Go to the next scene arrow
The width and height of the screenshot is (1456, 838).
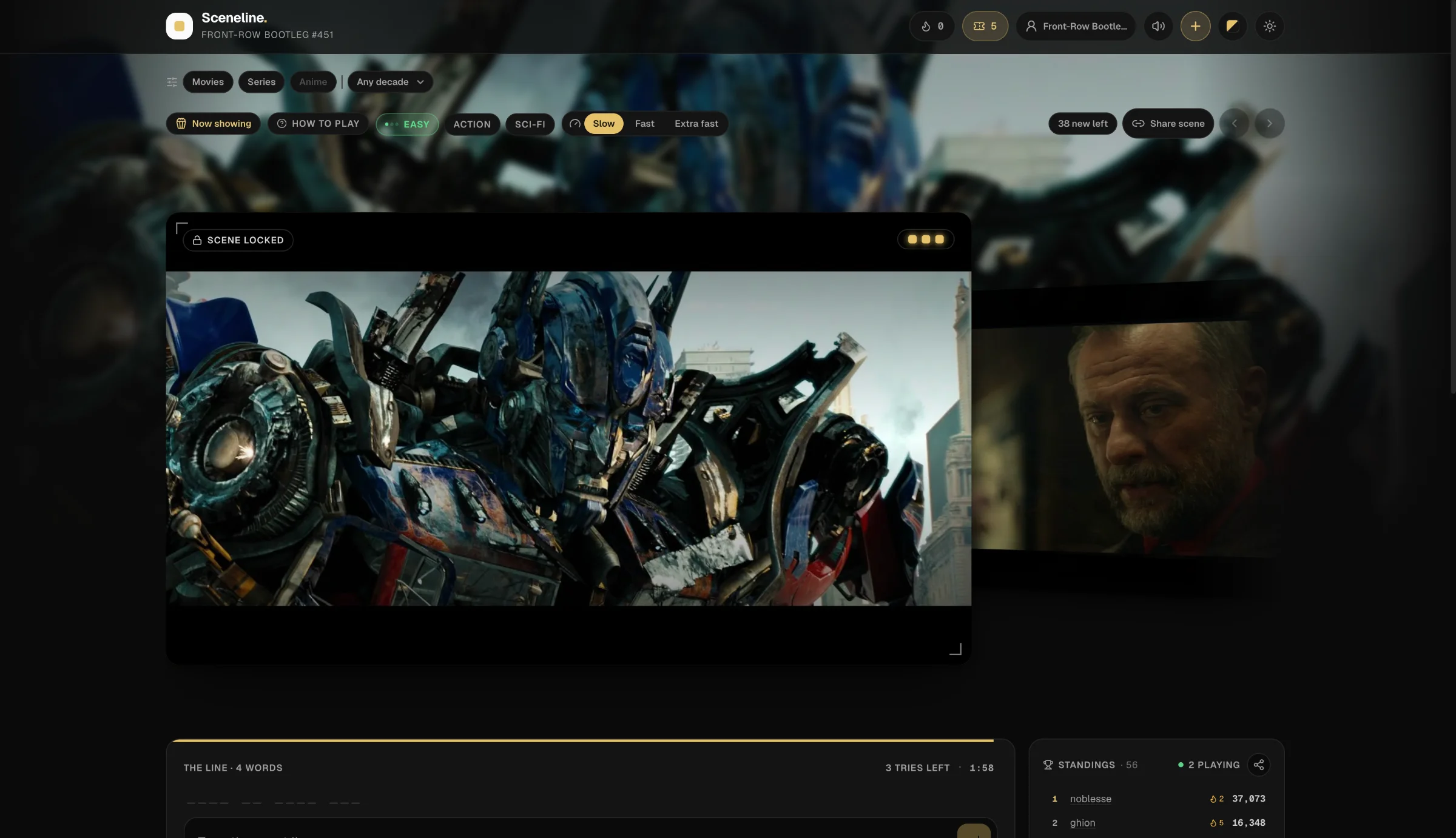point(1269,124)
